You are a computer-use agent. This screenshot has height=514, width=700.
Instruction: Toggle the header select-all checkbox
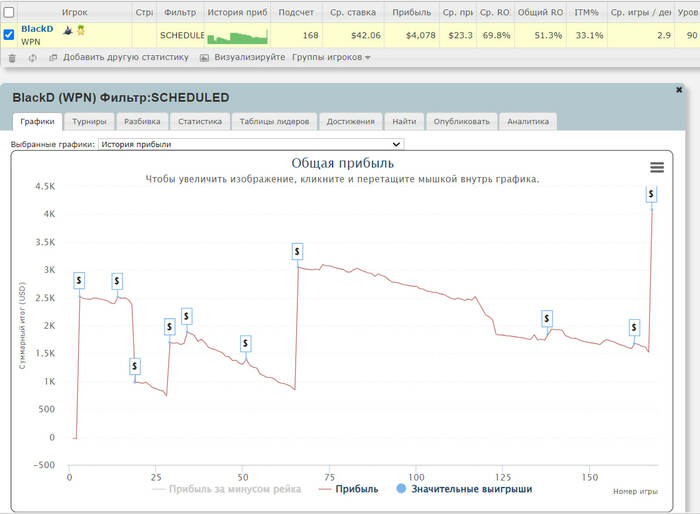tap(8, 12)
